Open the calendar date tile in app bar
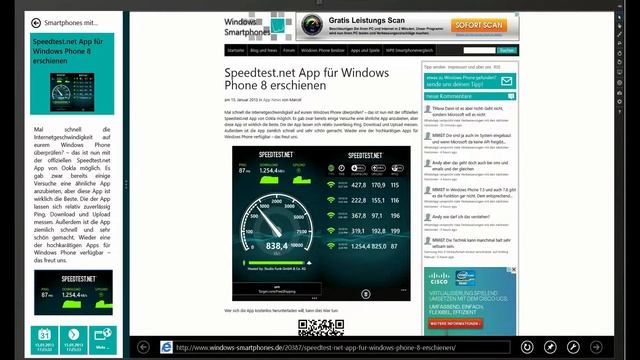This screenshot has height=360, width=640. point(44,340)
